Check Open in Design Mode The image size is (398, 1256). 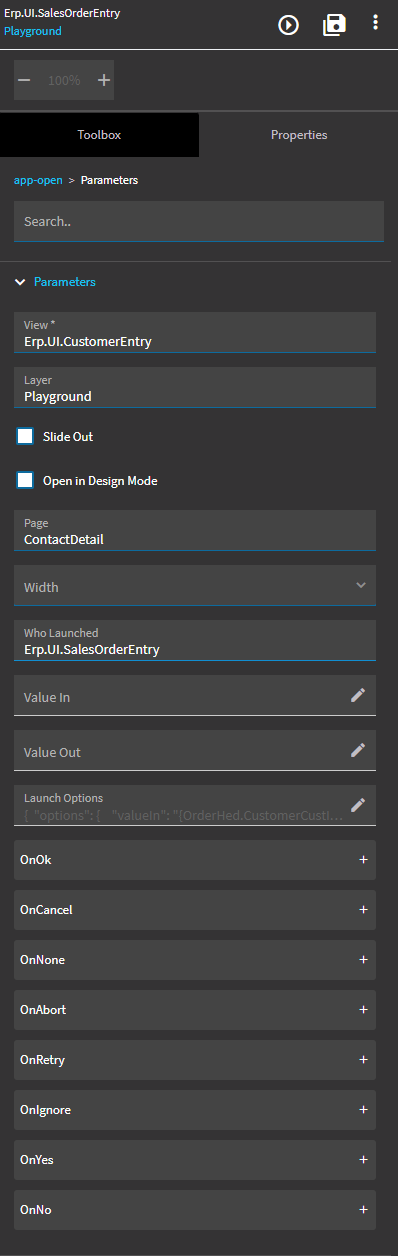click(25, 480)
